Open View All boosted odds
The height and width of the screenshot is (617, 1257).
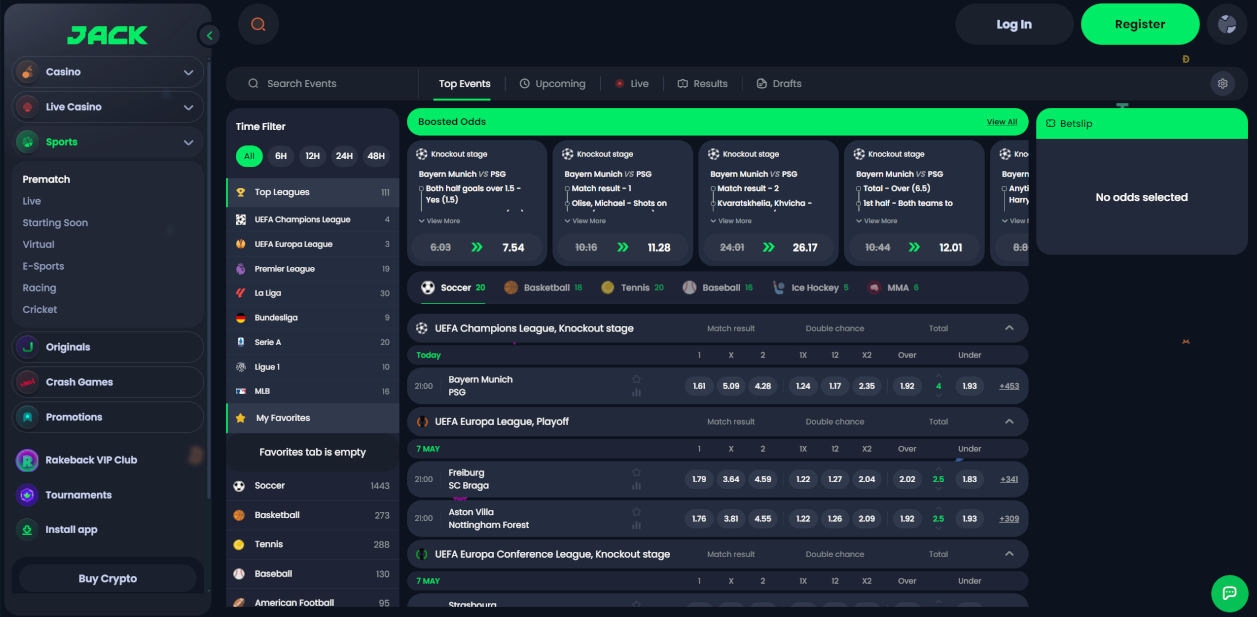click(1002, 122)
